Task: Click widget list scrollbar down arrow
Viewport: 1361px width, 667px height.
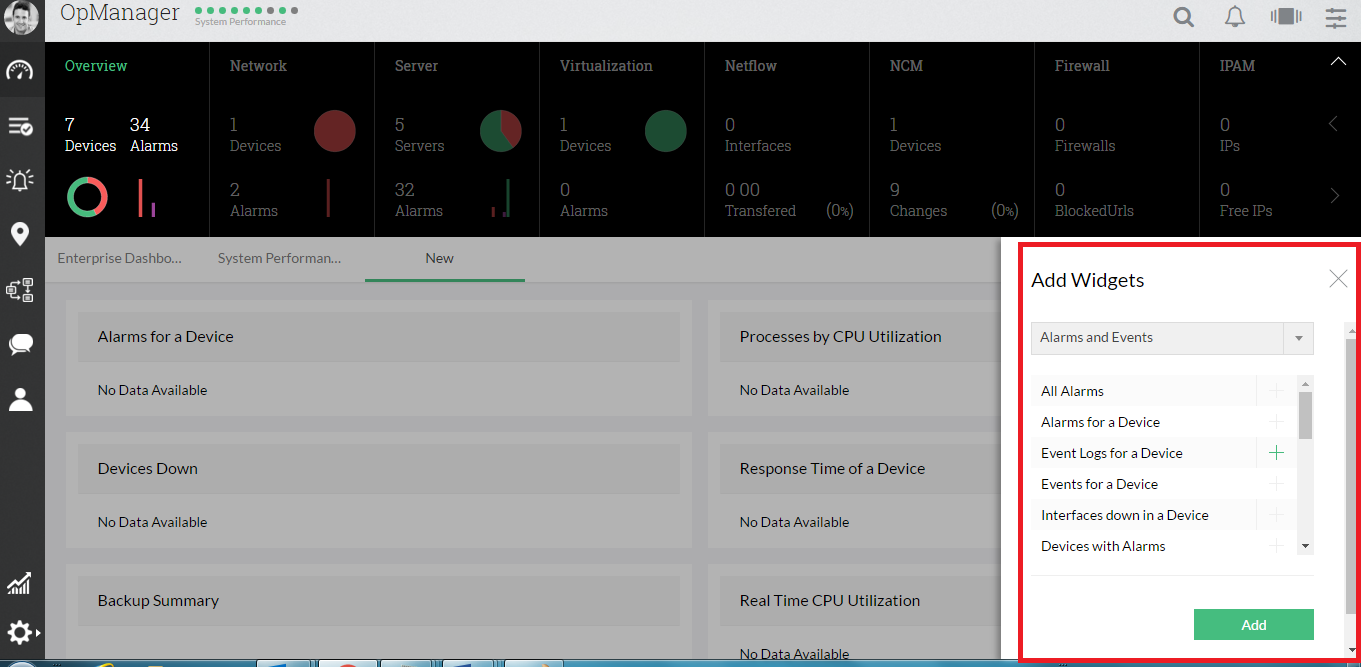Action: click(x=1305, y=546)
